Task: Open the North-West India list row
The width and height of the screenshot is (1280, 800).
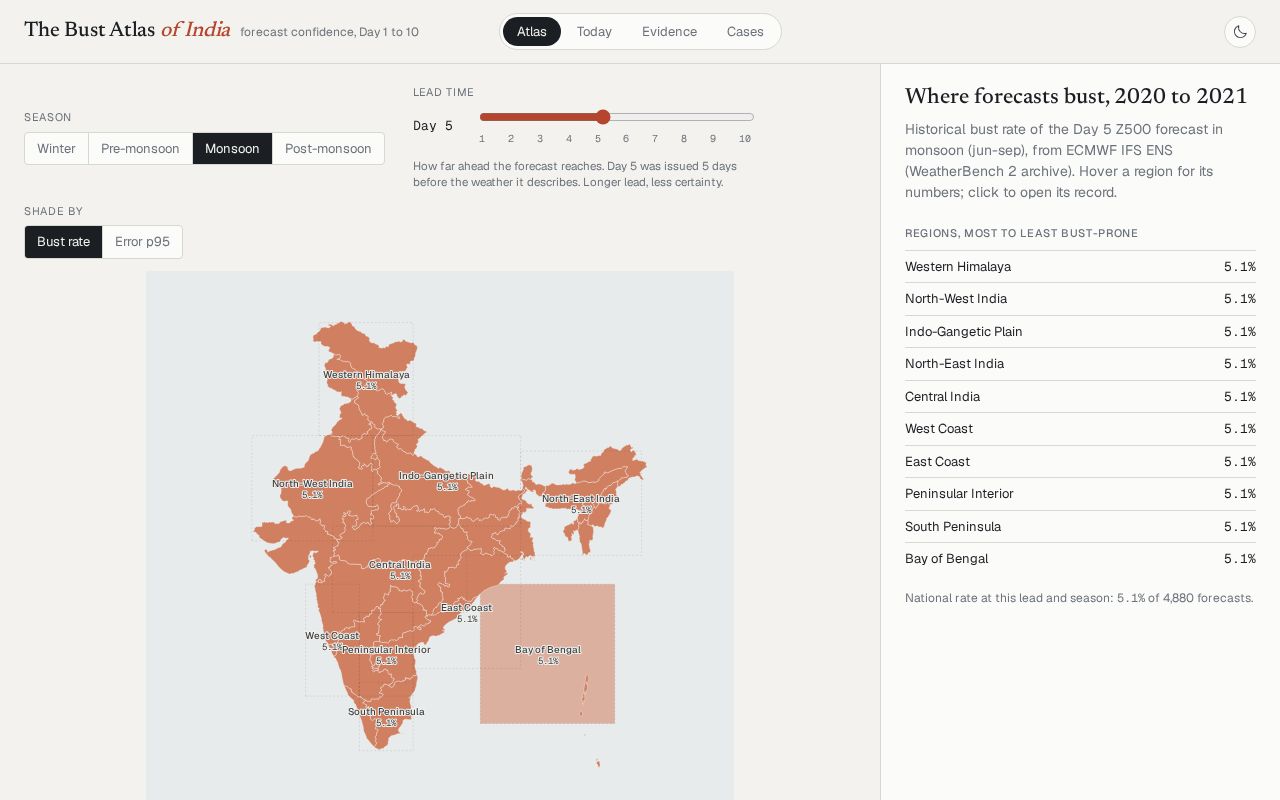Action: 1080,299
